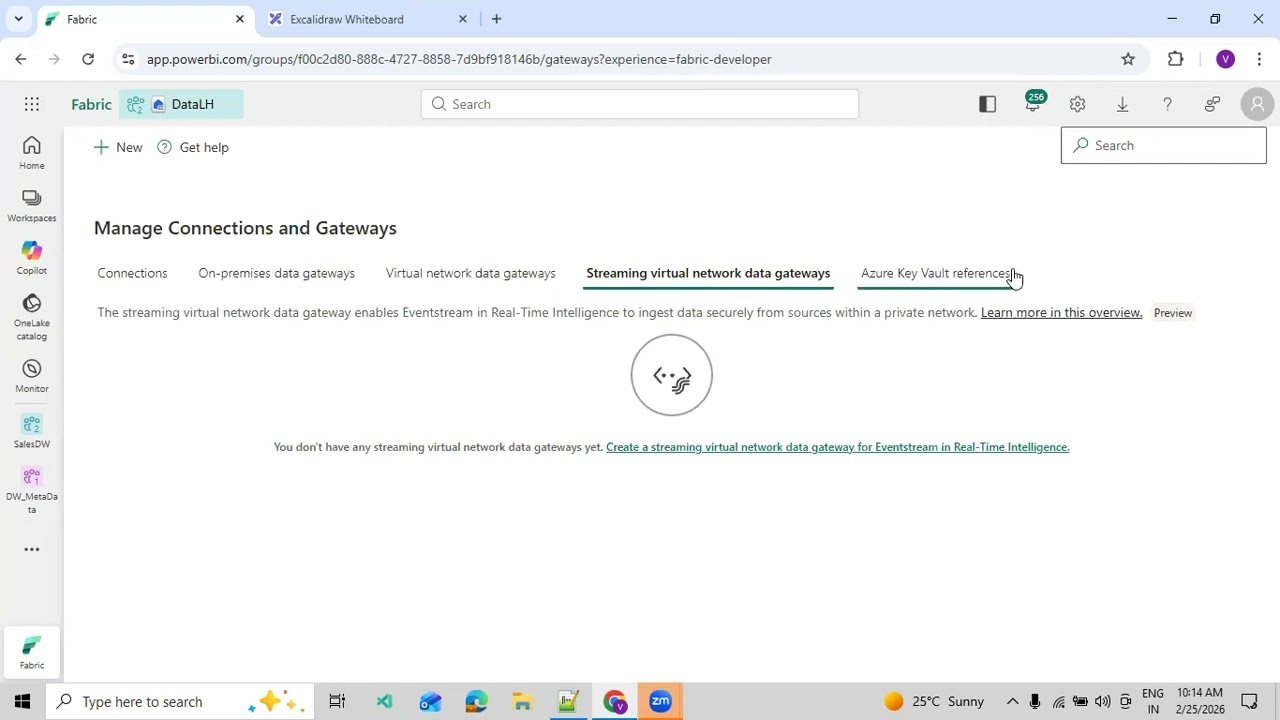Viewport: 1280px width, 720px height.
Task: Bookmark this page with the star
Action: coord(1128,59)
